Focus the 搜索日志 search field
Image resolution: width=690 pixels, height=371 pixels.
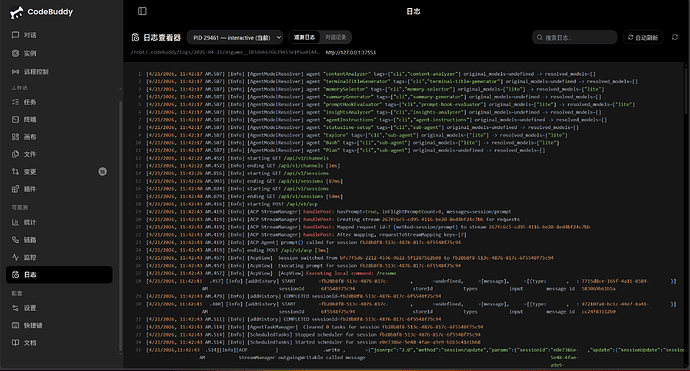click(x=575, y=37)
